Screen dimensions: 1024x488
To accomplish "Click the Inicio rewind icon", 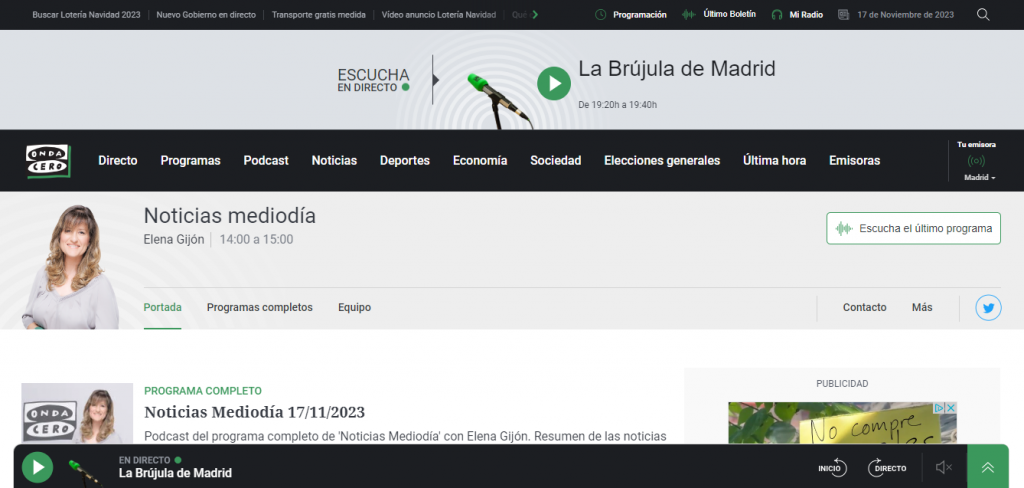I will pyautogui.click(x=832, y=467).
